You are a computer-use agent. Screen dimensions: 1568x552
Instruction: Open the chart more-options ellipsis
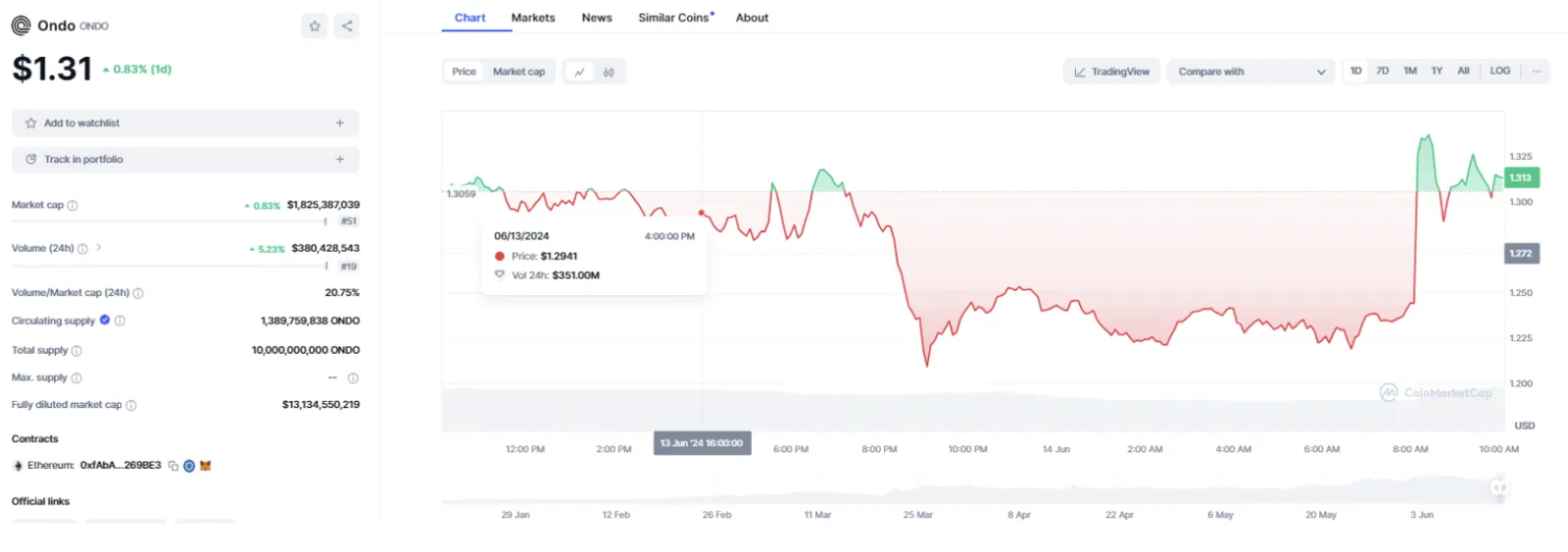coord(1537,71)
